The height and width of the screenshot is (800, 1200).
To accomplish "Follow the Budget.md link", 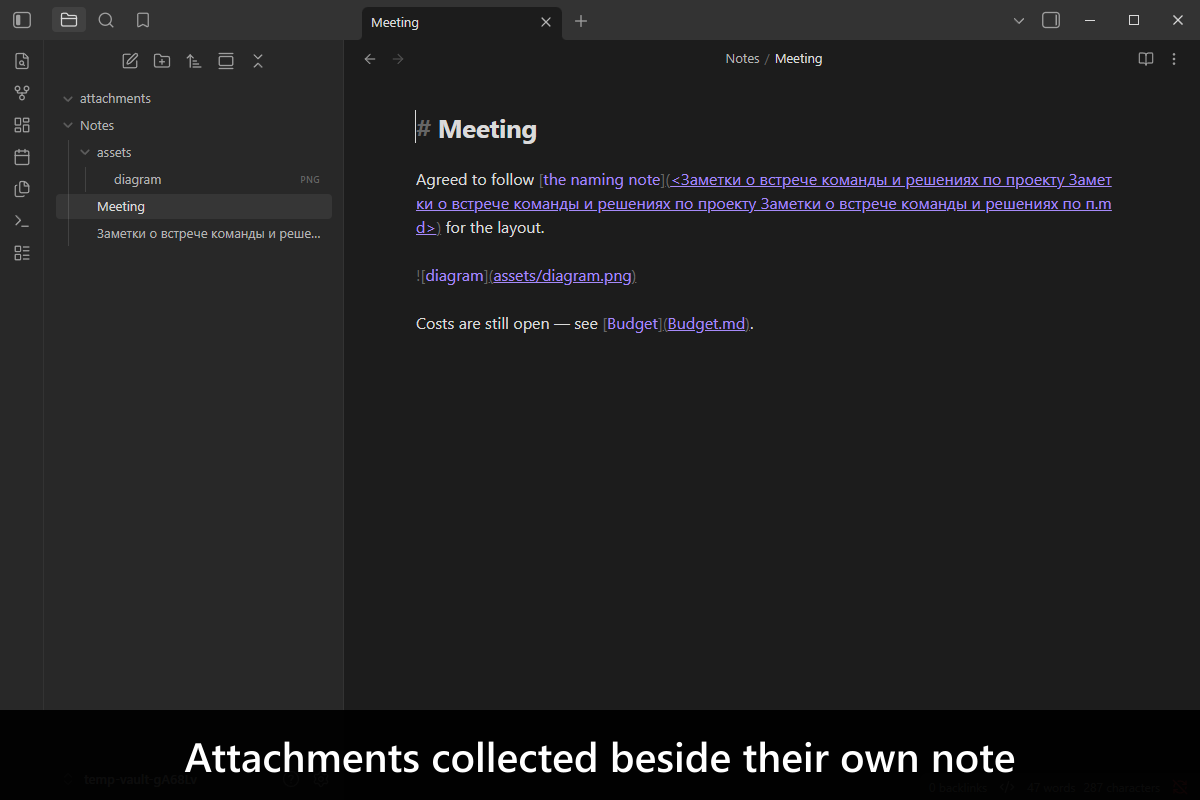I will (x=707, y=324).
